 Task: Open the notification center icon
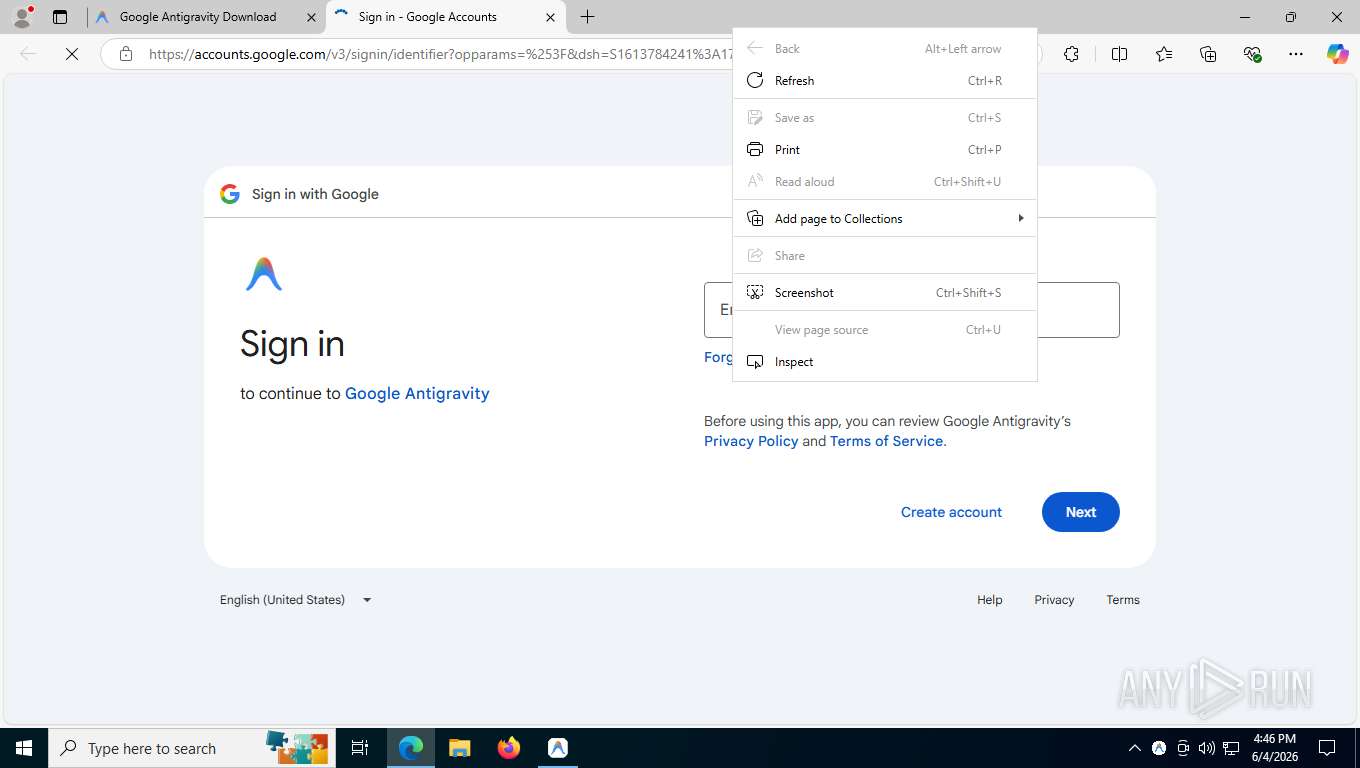click(1327, 748)
